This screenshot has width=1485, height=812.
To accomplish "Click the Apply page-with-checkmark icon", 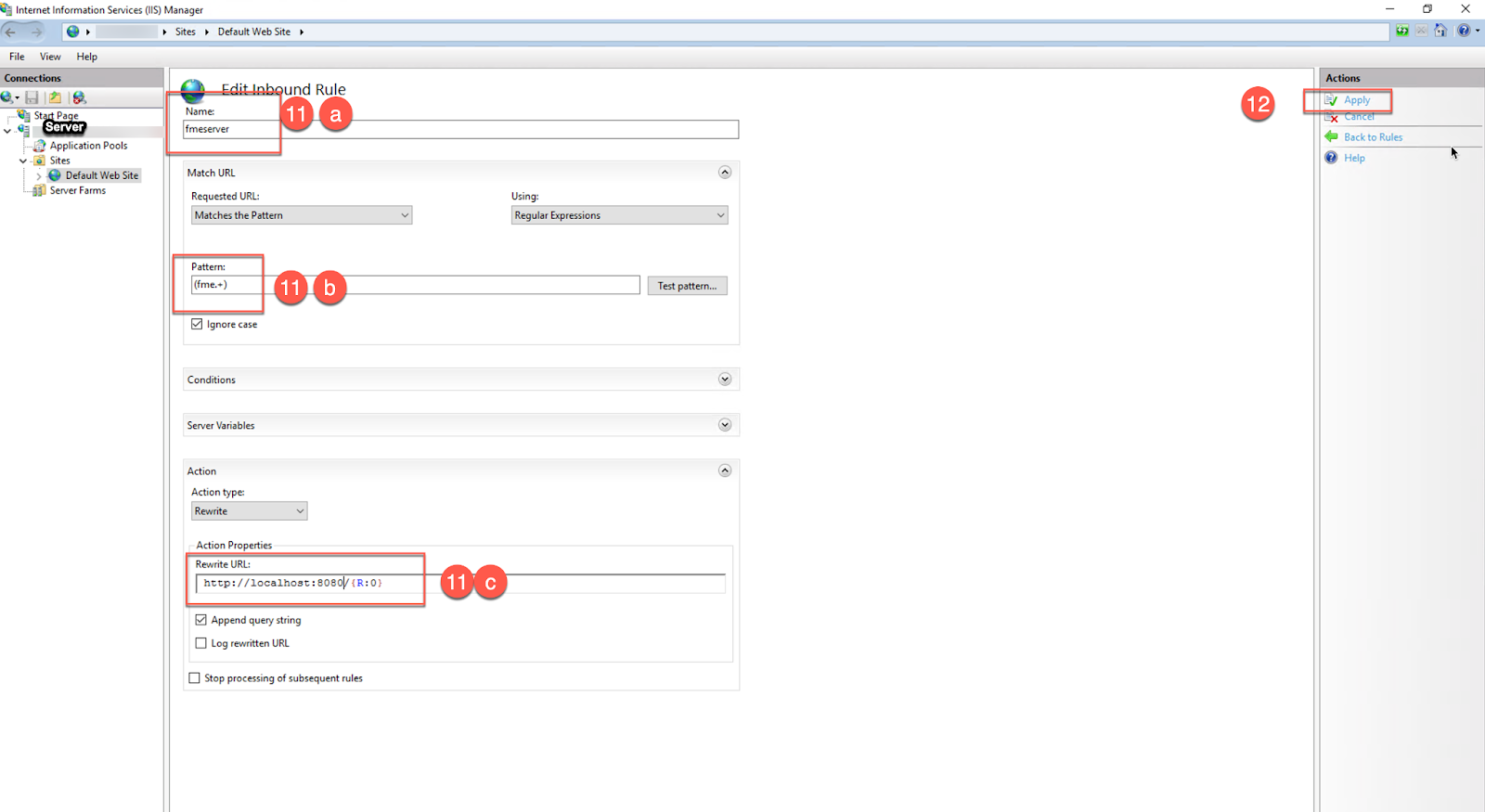I will [x=1331, y=100].
